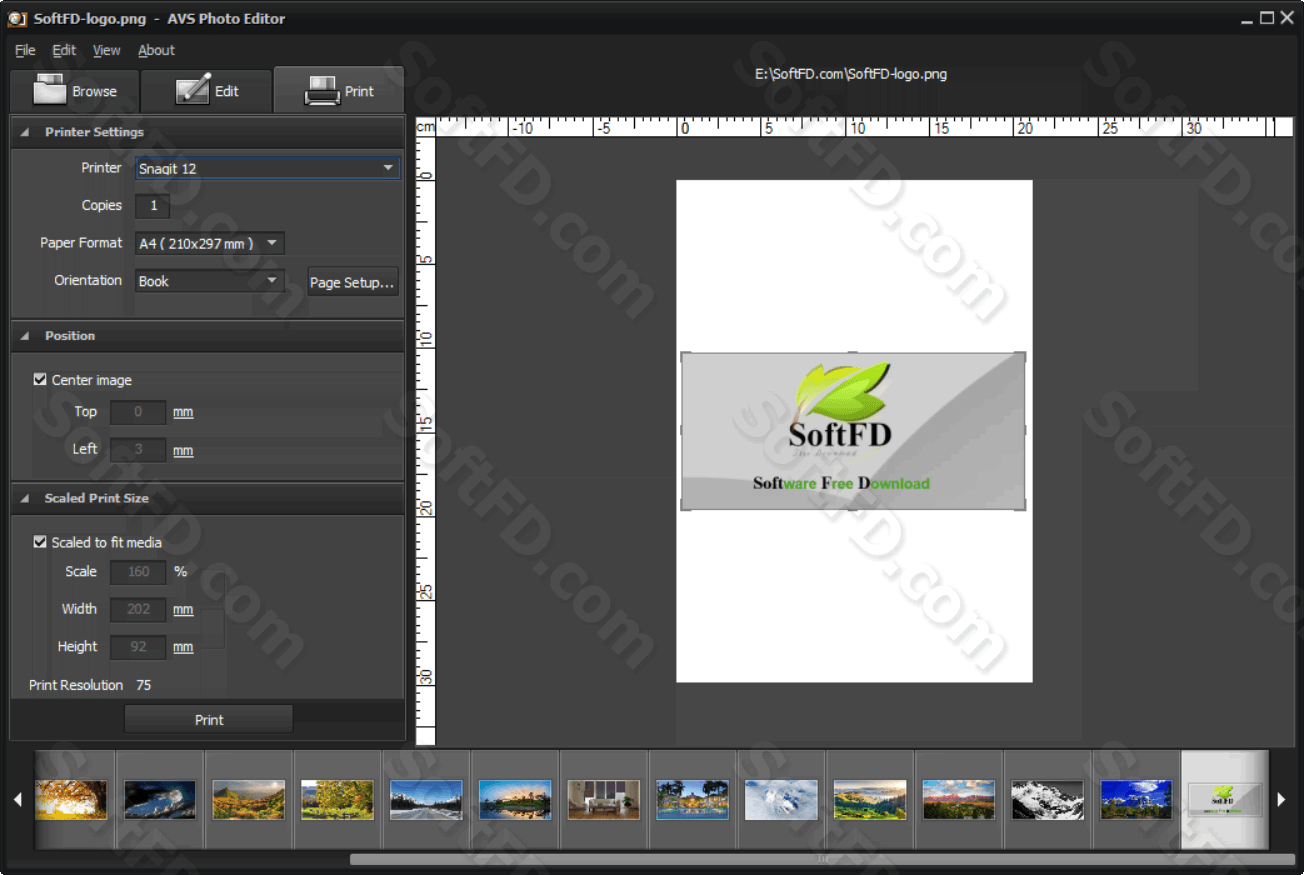
Task: Open the About menu
Action: tap(156, 50)
